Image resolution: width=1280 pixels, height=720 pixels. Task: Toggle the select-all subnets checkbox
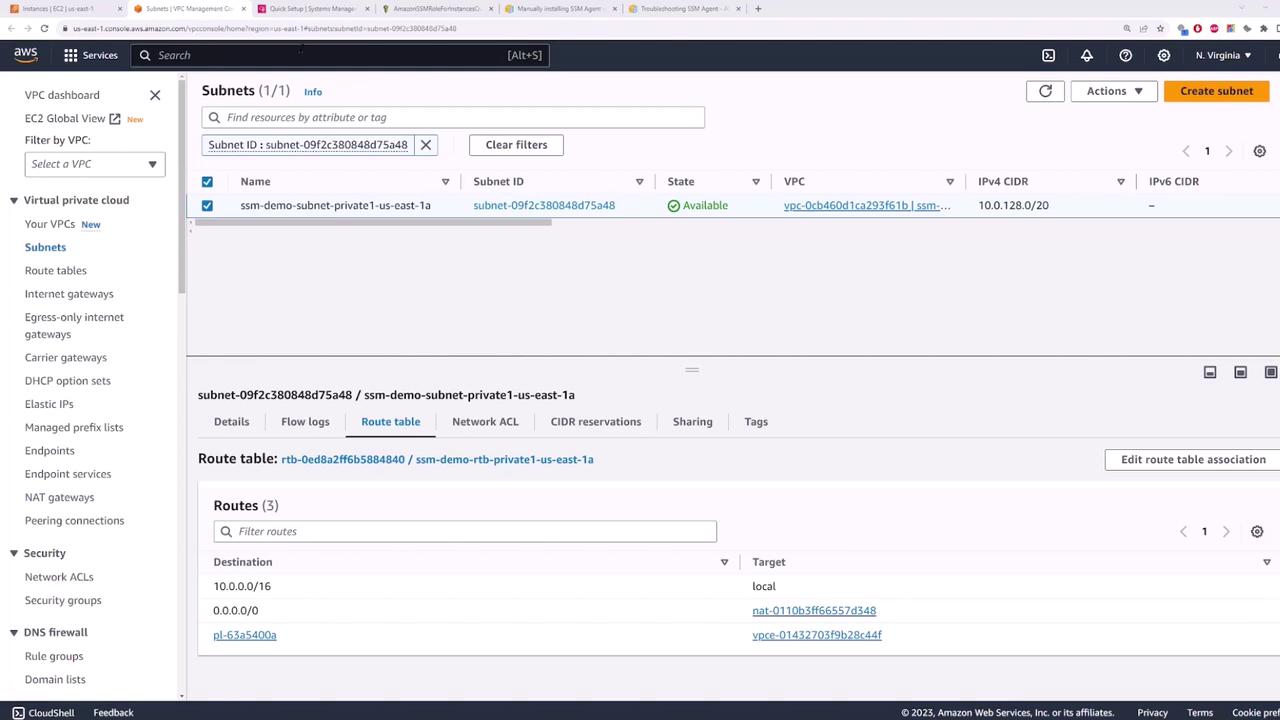pyautogui.click(x=207, y=182)
